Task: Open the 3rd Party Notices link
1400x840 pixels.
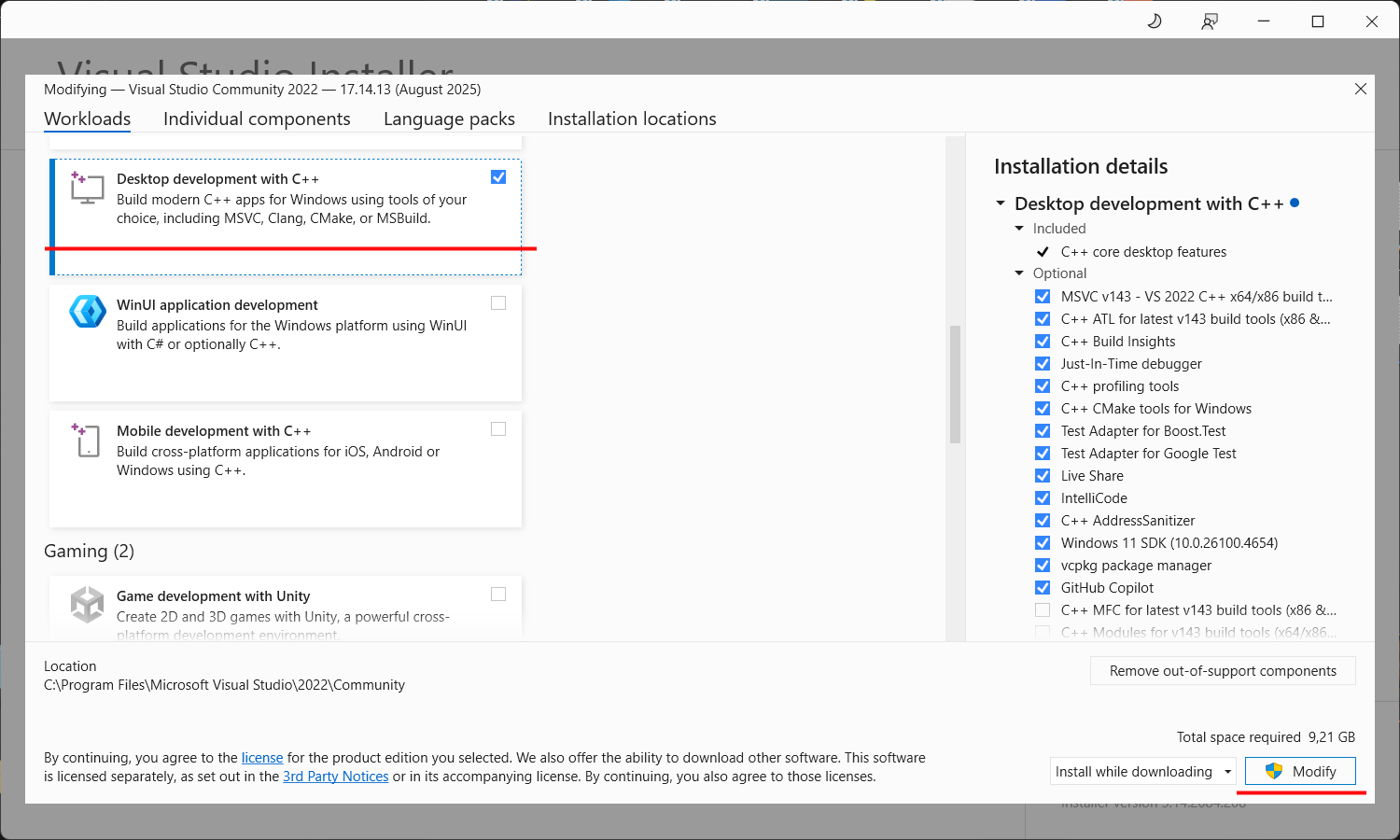Action: (335, 777)
